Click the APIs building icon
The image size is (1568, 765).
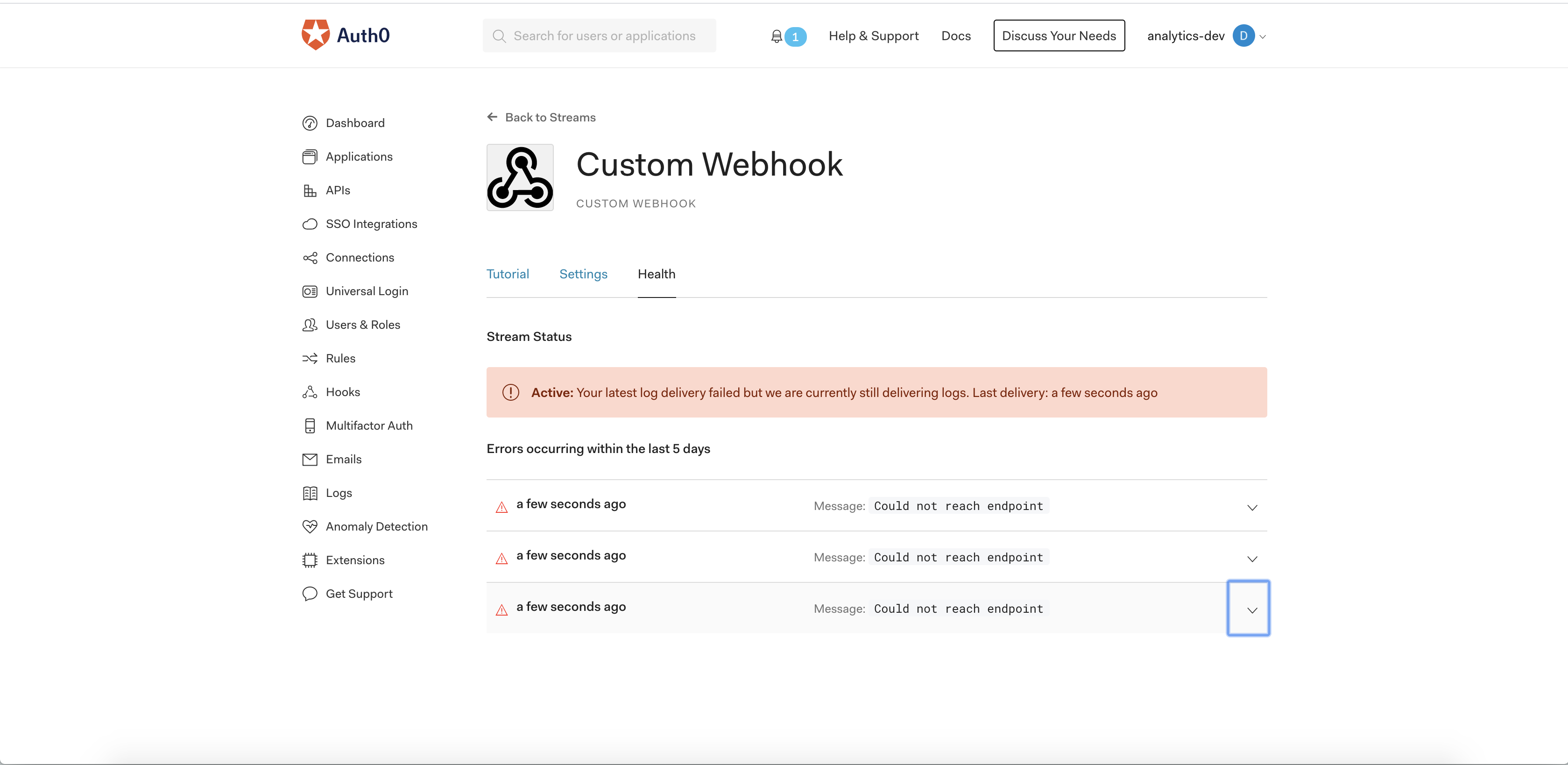310,191
